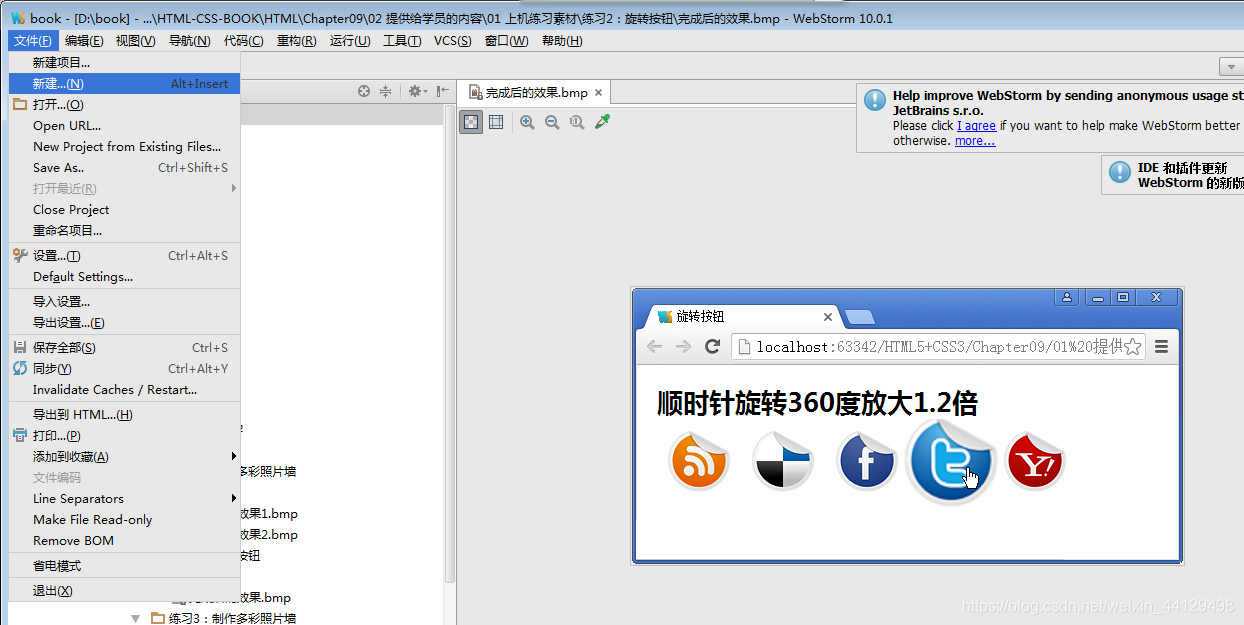
Task: Open the 导航(N) menu
Action: point(189,41)
